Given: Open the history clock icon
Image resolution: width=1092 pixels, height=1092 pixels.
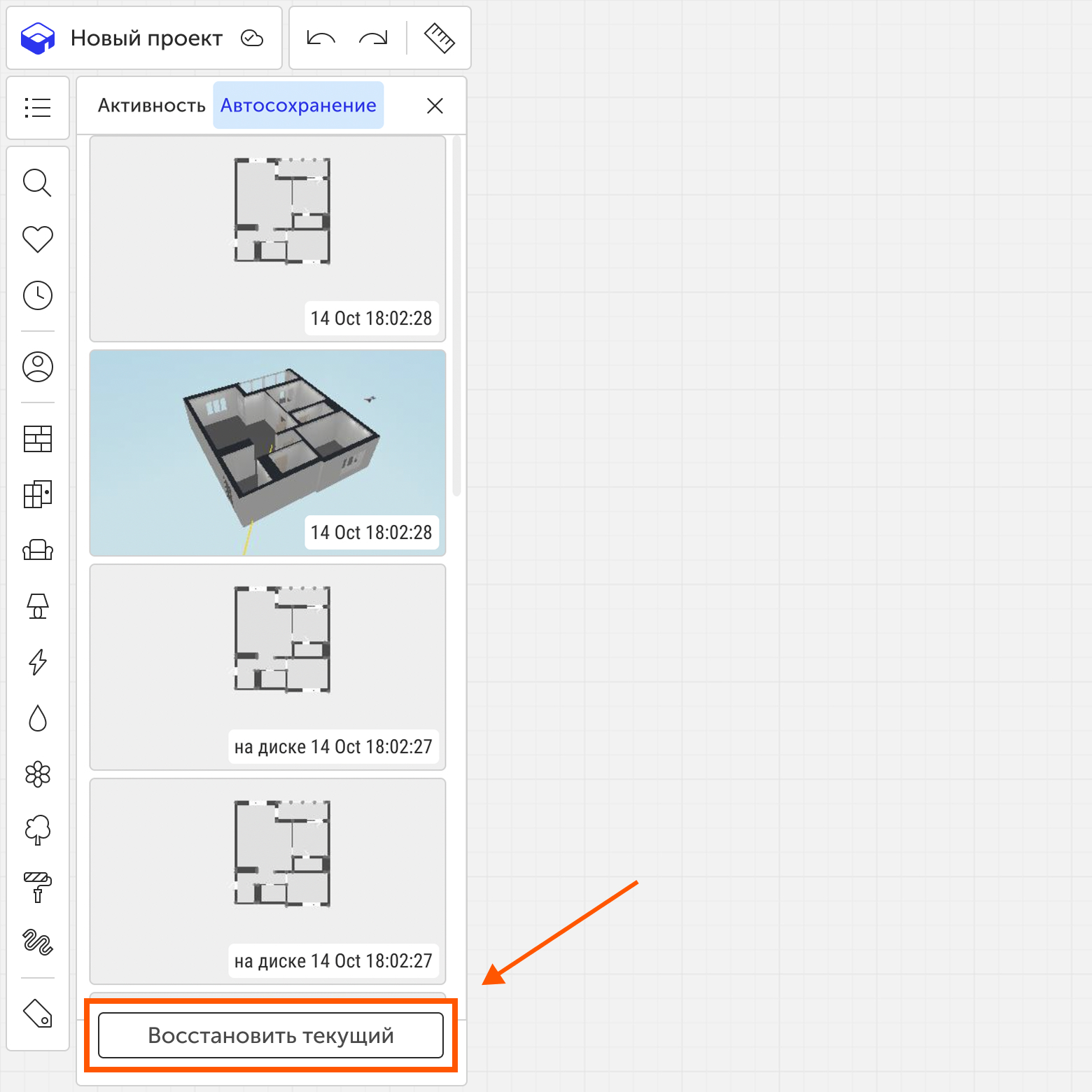Looking at the screenshot, I should (x=38, y=295).
